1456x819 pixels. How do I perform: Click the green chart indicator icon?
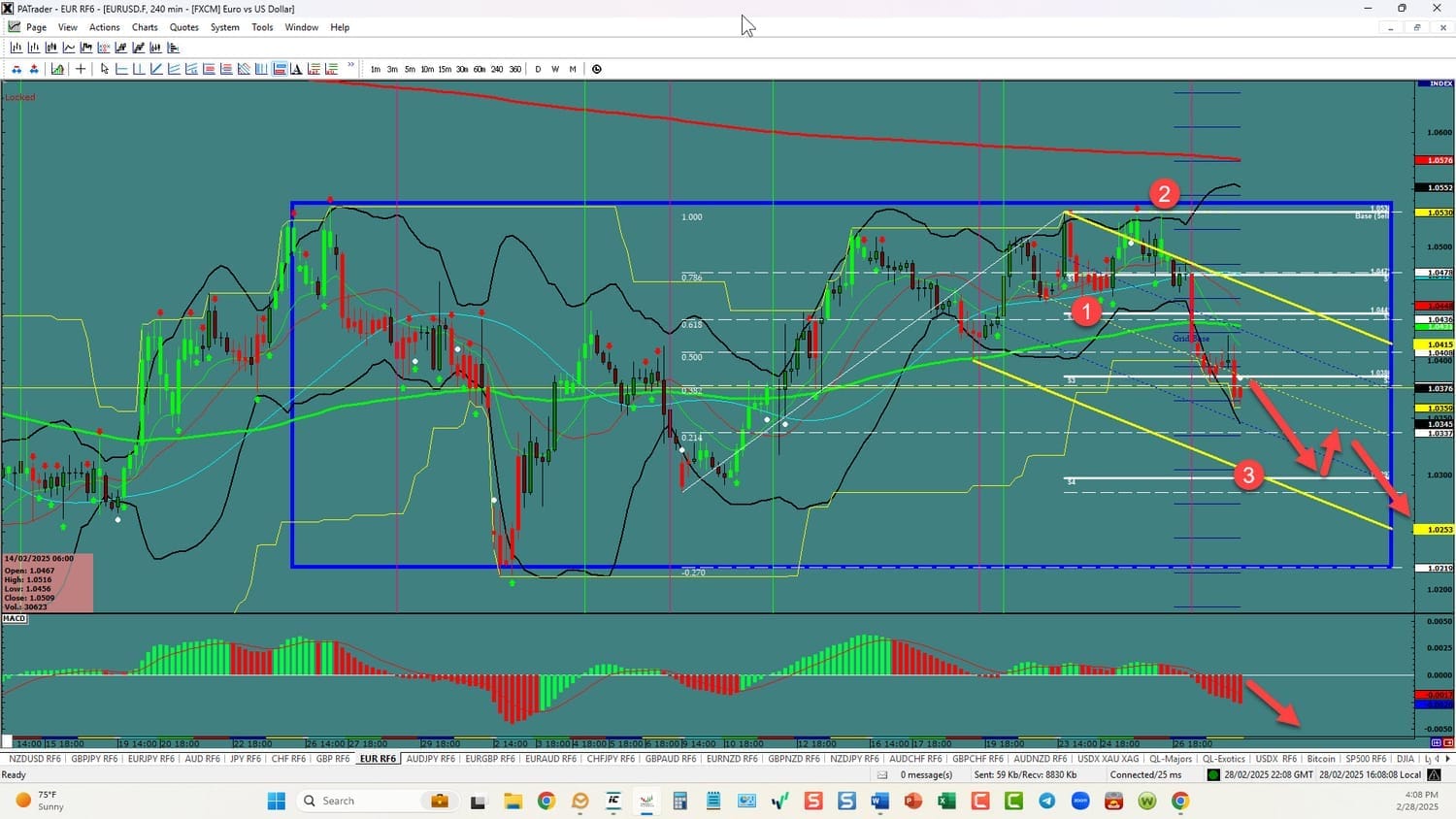click(57, 69)
